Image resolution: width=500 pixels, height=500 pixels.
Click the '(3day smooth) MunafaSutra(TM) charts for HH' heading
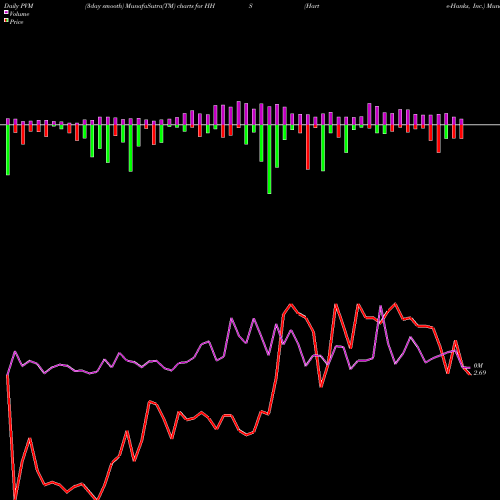pos(150,6)
